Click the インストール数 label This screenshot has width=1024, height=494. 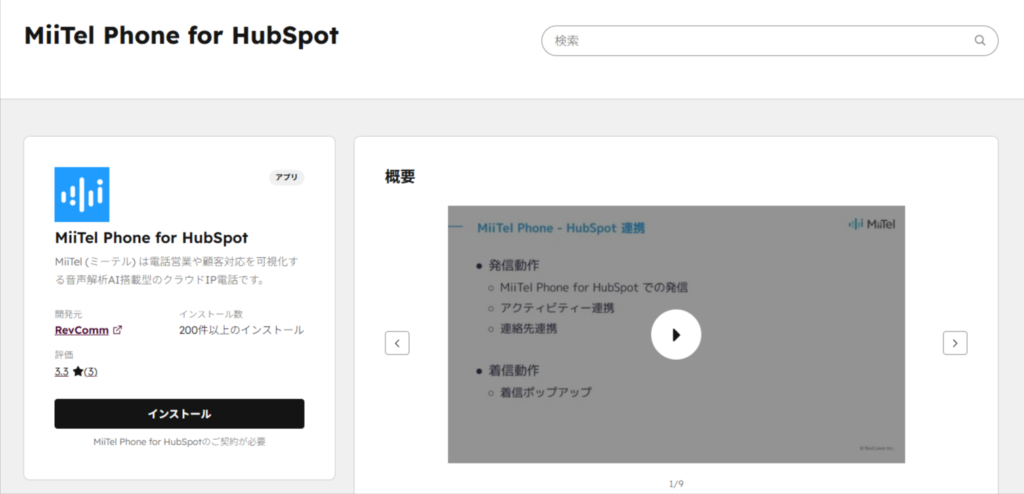[x=211, y=314]
